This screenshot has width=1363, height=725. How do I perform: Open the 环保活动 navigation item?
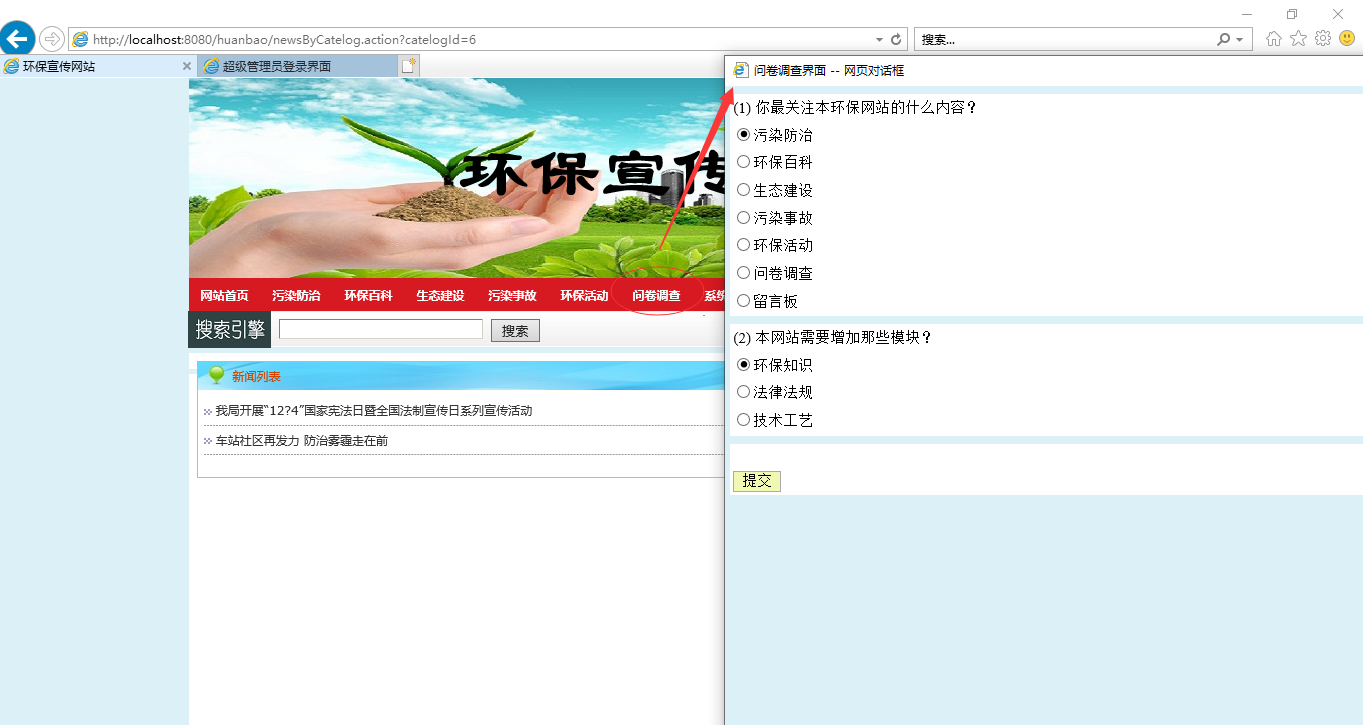pos(584,295)
